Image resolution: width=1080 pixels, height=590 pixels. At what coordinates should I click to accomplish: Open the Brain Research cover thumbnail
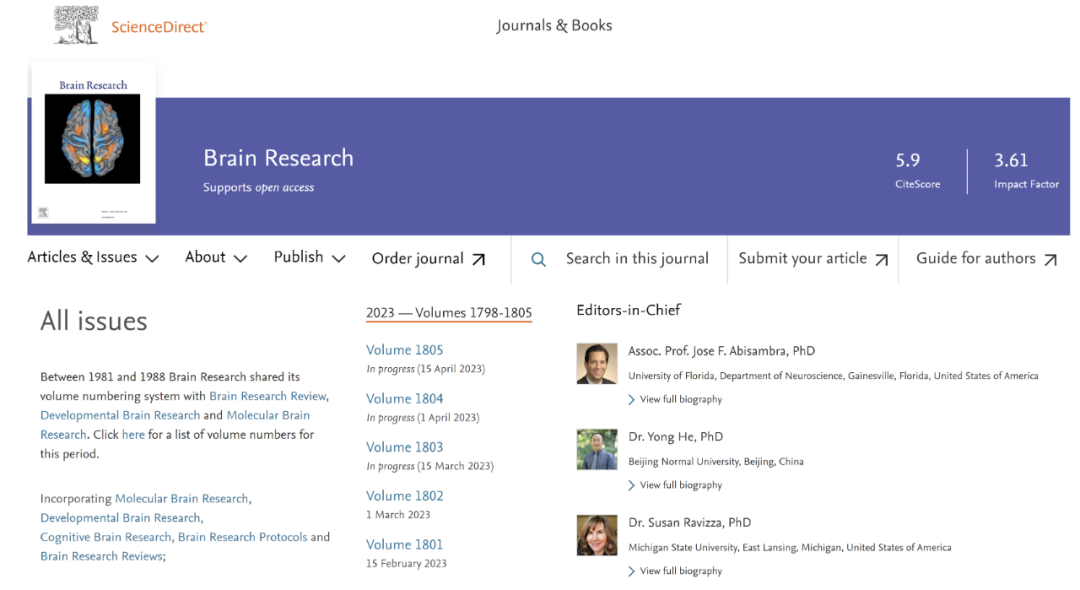tap(93, 143)
